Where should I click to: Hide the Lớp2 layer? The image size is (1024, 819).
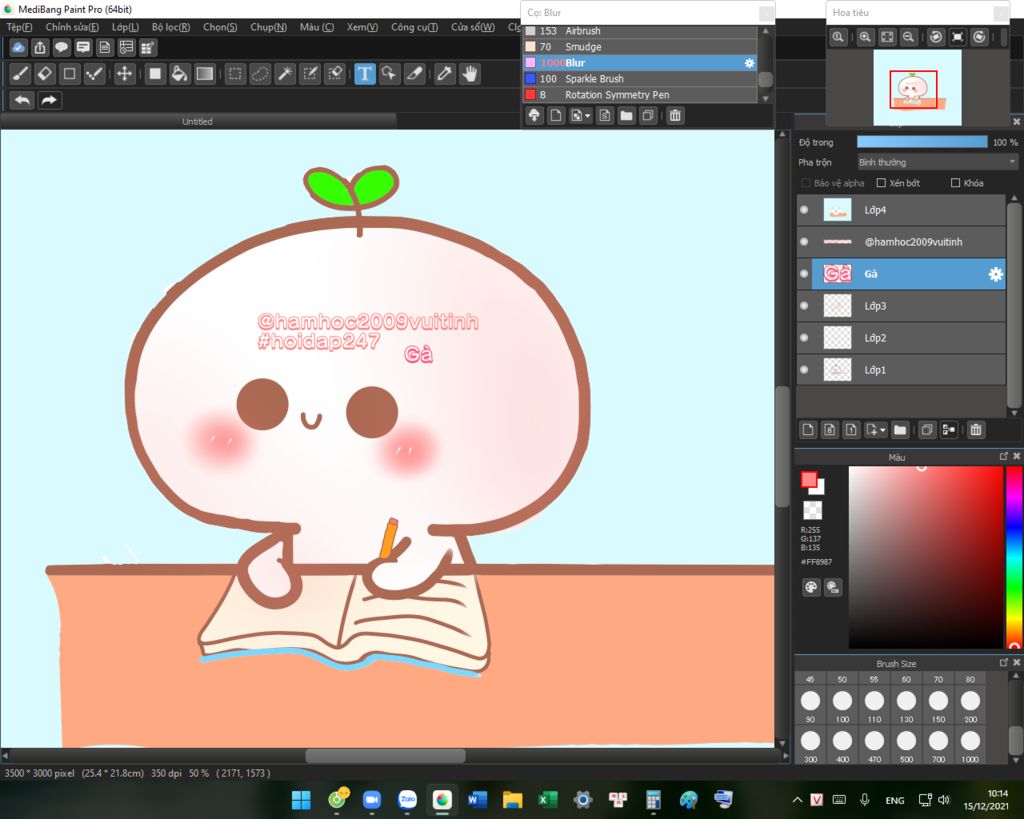(804, 338)
